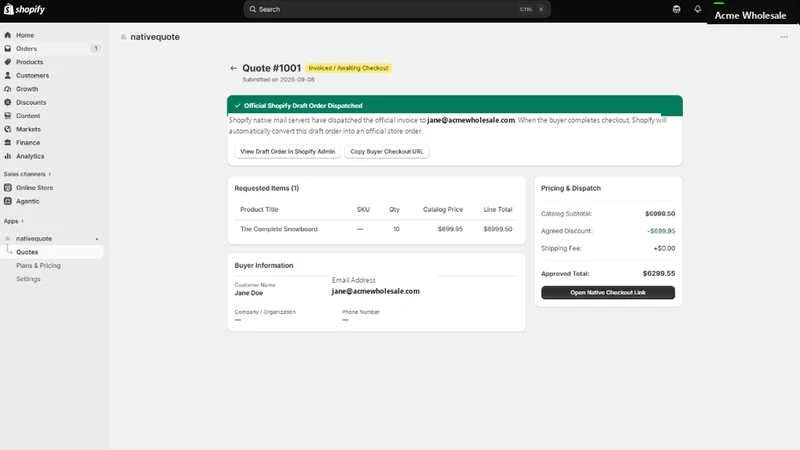The height and width of the screenshot is (450, 800).
Task: Click the nativequote app icon in sidebar
Action: click(x=8, y=239)
